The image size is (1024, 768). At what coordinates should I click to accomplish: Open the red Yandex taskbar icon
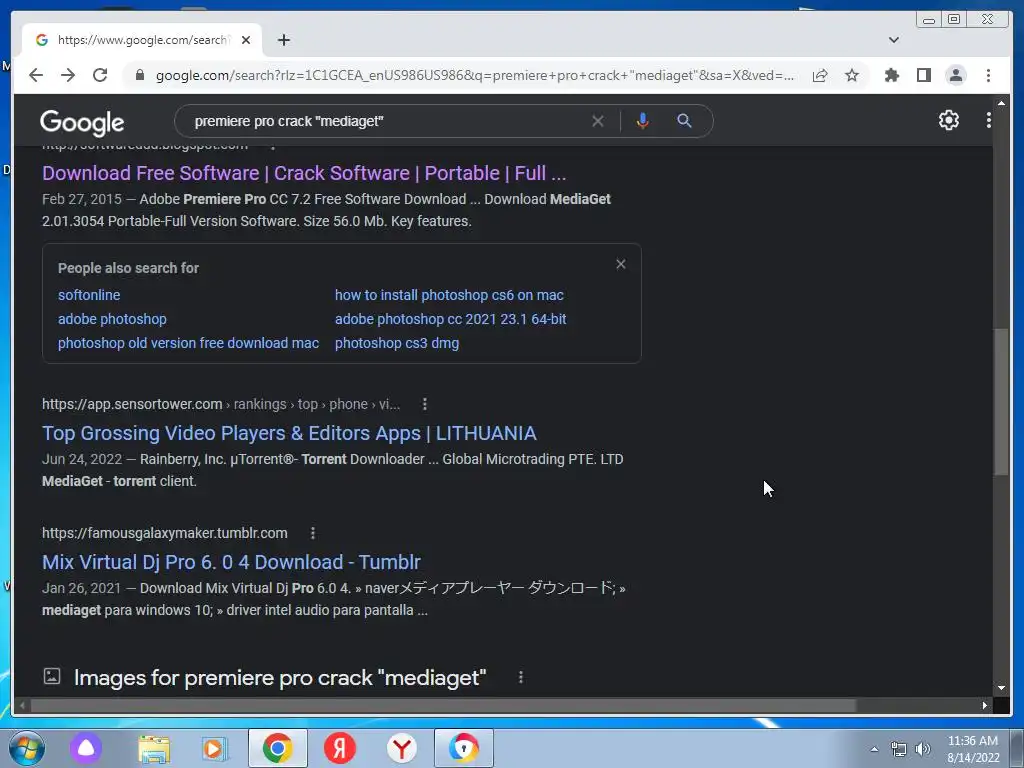click(340, 748)
